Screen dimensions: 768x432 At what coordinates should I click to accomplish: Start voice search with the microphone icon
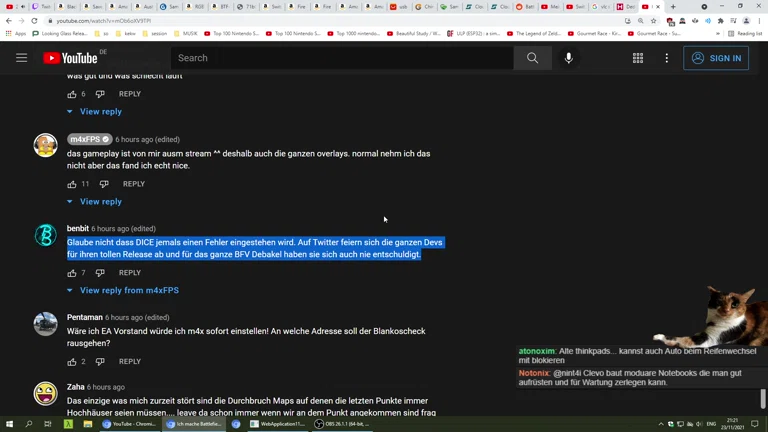(x=568, y=58)
